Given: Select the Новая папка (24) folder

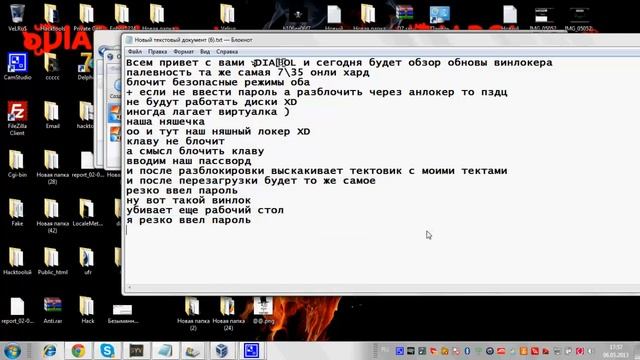Looking at the screenshot, I should pyautogui.click(x=228, y=313).
